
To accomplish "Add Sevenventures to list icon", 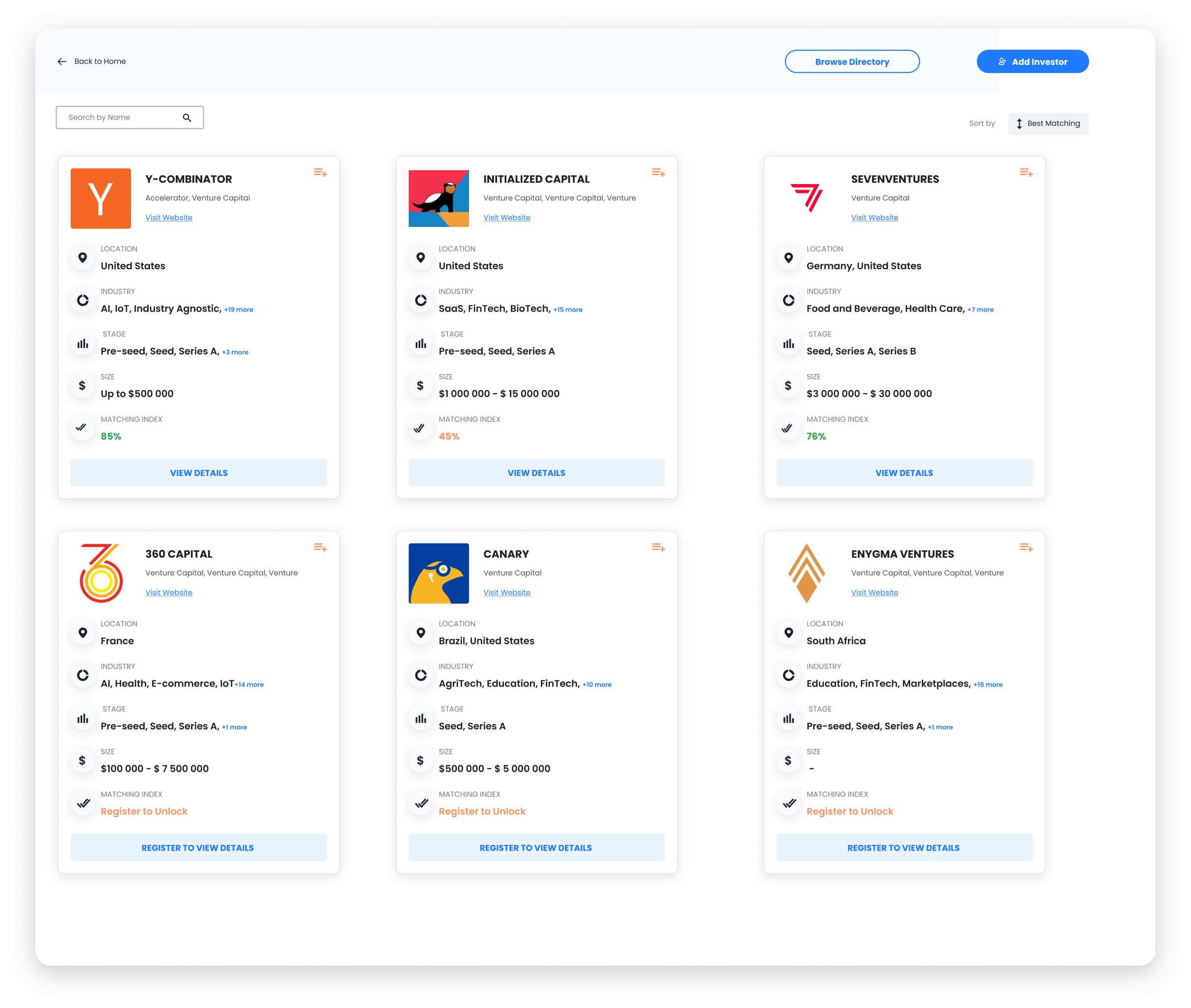I will pyautogui.click(x=1026, y=173).
